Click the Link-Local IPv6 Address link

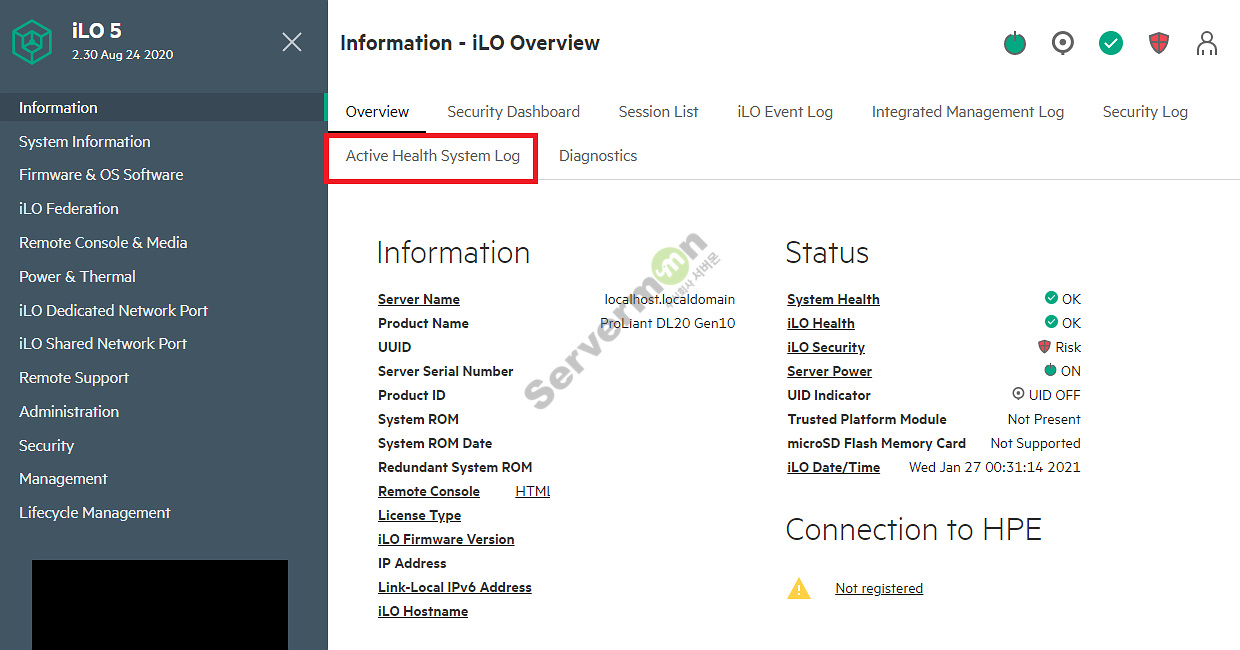pyautogui.click(x=455, y=587)
